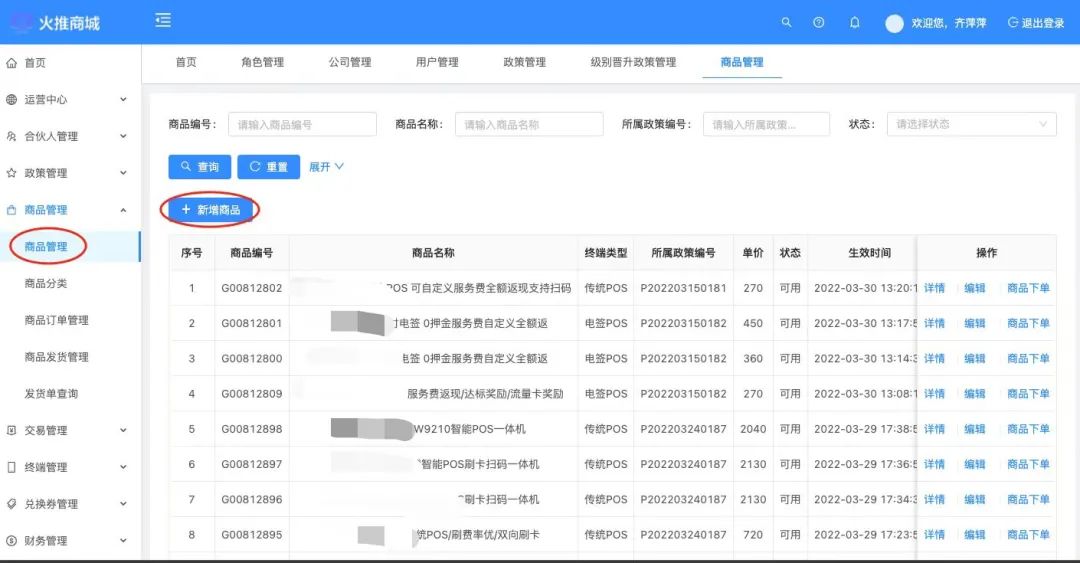Expand 政策管理 sidebar menu
Image resolution: width=1080 pixels, height=563 pixels.
pyautogui.click(x=70, y=173)
